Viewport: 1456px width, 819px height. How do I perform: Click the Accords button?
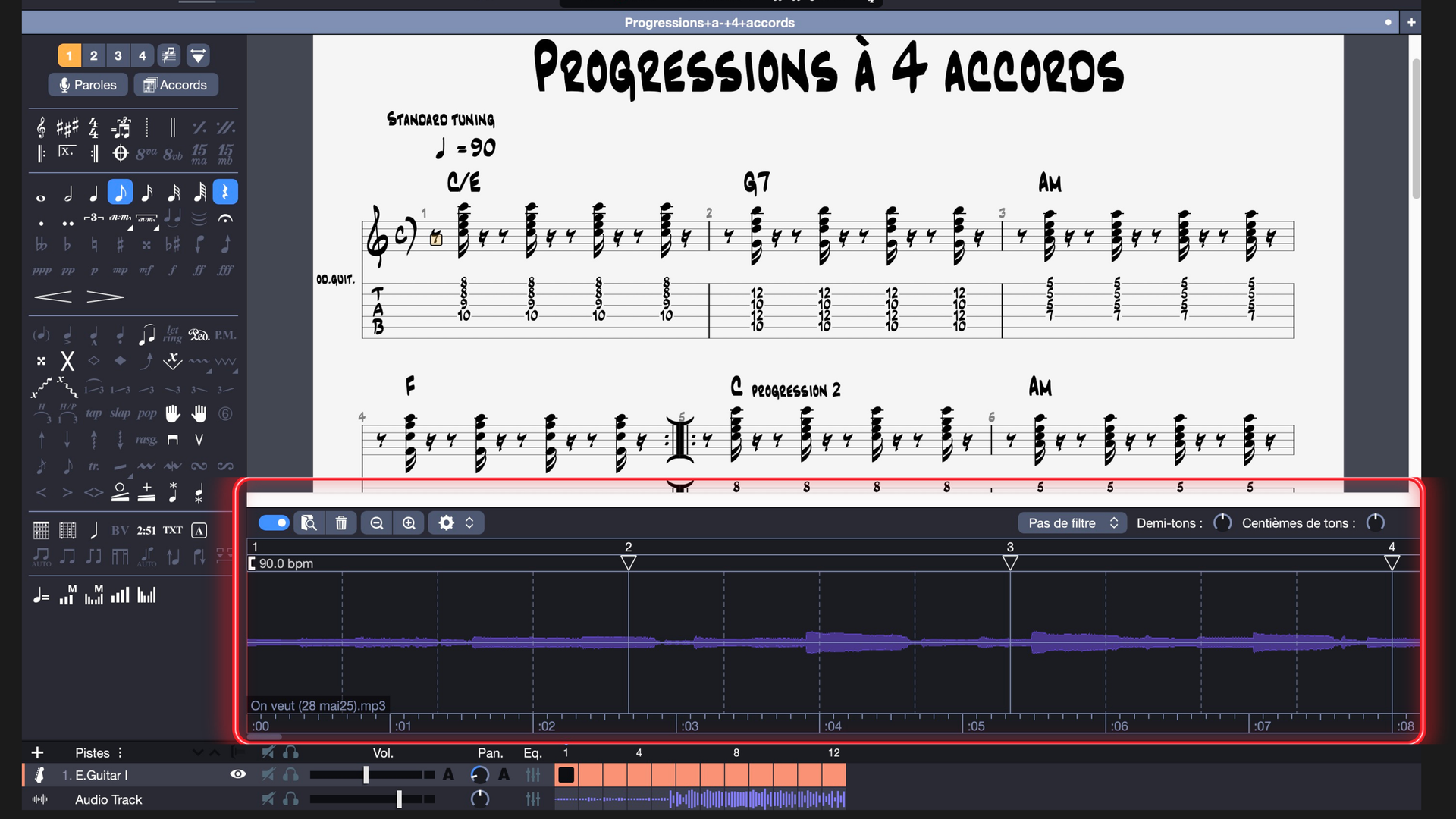coord(176,85)
